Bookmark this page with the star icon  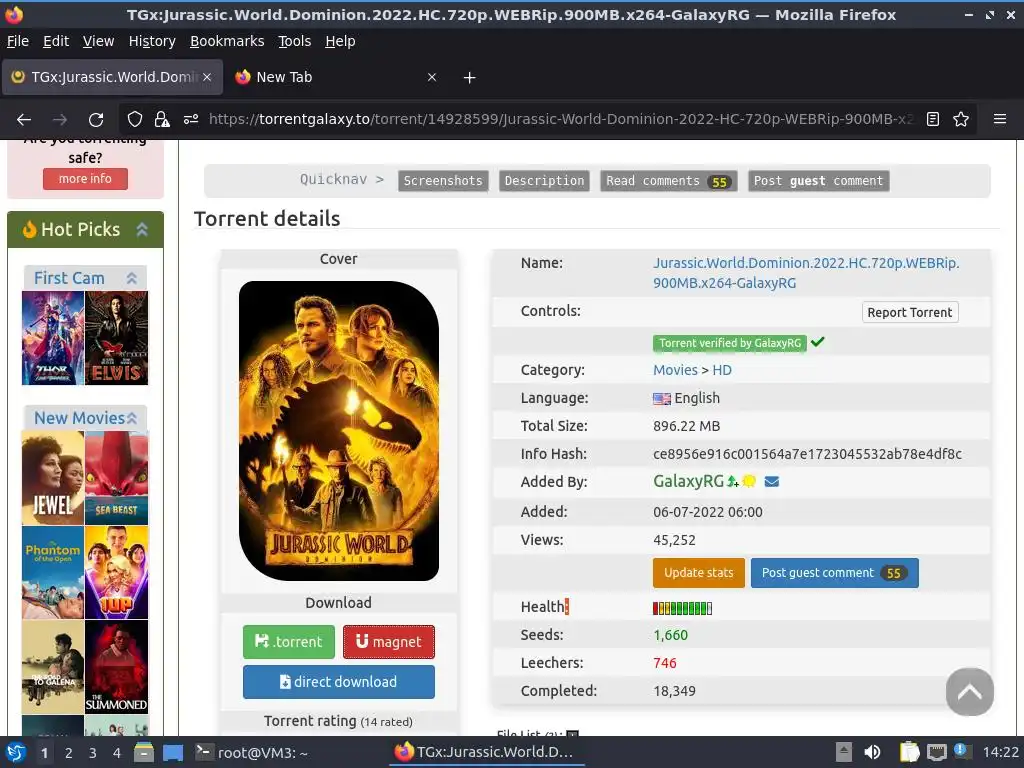(961, 120)
